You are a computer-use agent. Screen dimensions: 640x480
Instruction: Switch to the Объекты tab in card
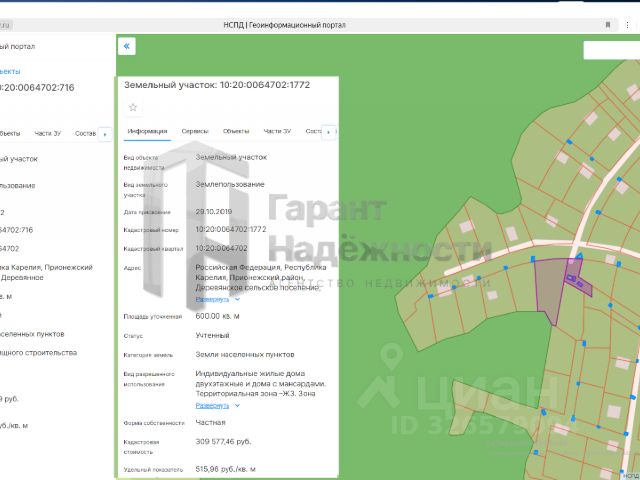236,132
